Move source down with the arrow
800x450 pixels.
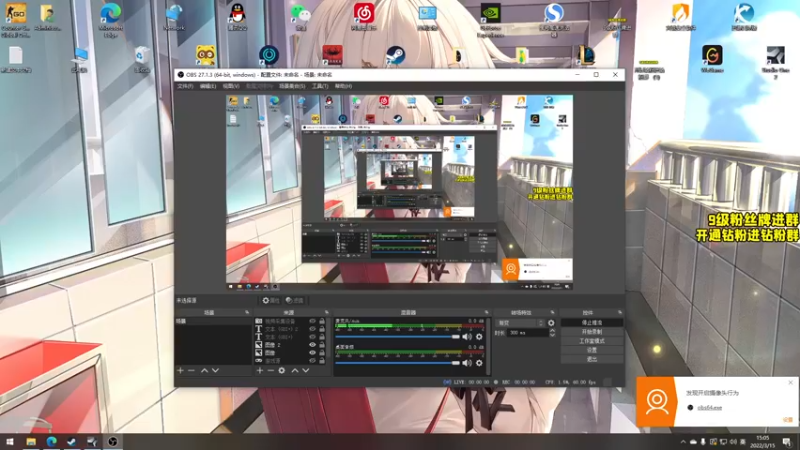(x=306, y=370)
